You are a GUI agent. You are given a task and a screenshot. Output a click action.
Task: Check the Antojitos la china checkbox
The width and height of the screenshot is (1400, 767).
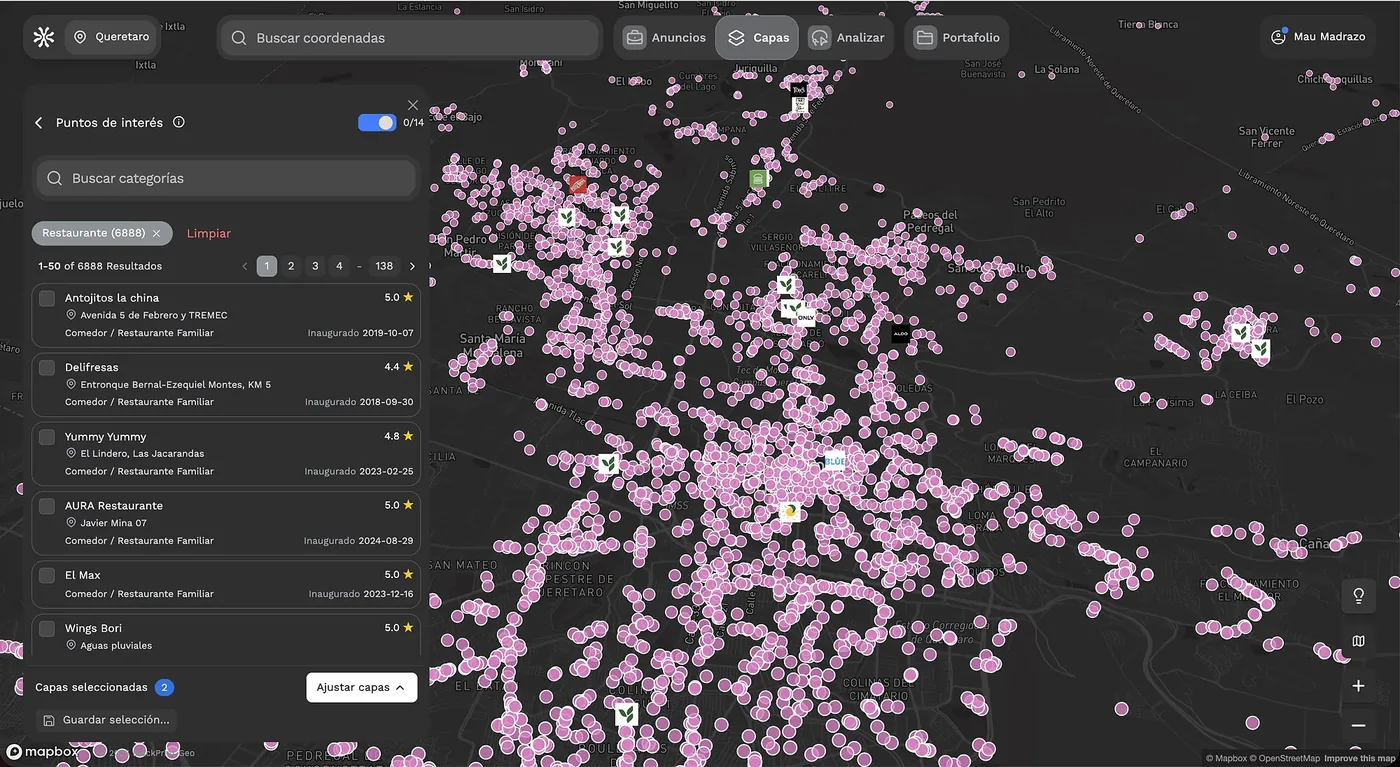point(47,298)
